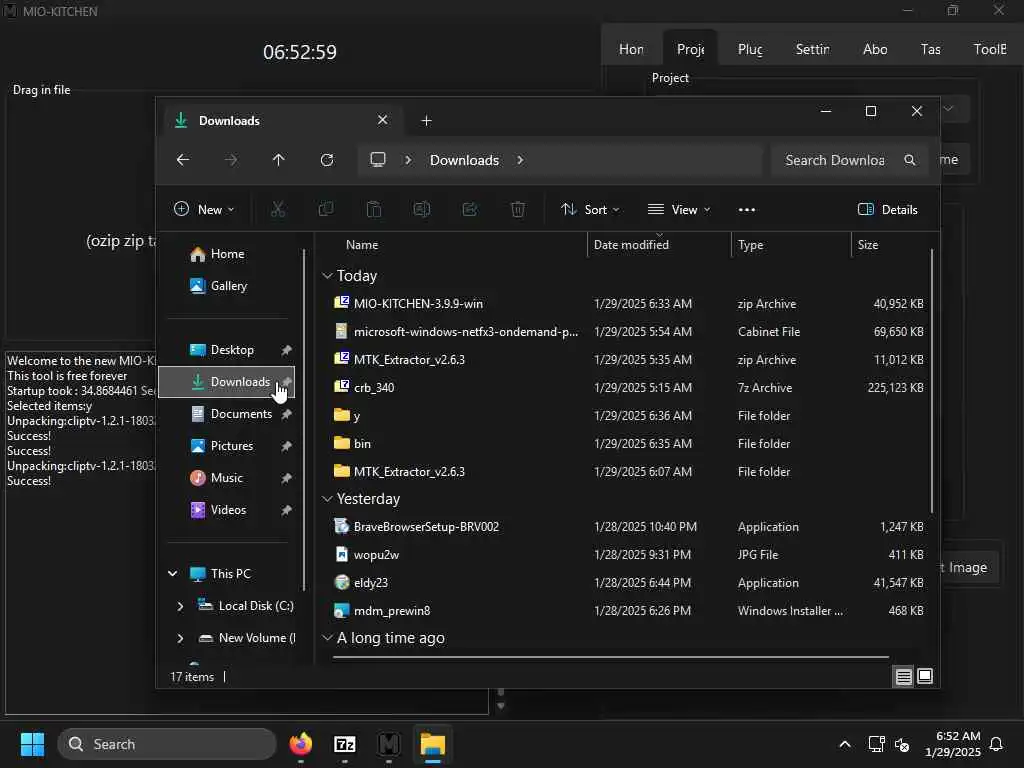The width and height of the screenshot is (1024, 768).
Task: Click the Paste icon in Explorer toolbar
Action: click(x=374, y=209)
